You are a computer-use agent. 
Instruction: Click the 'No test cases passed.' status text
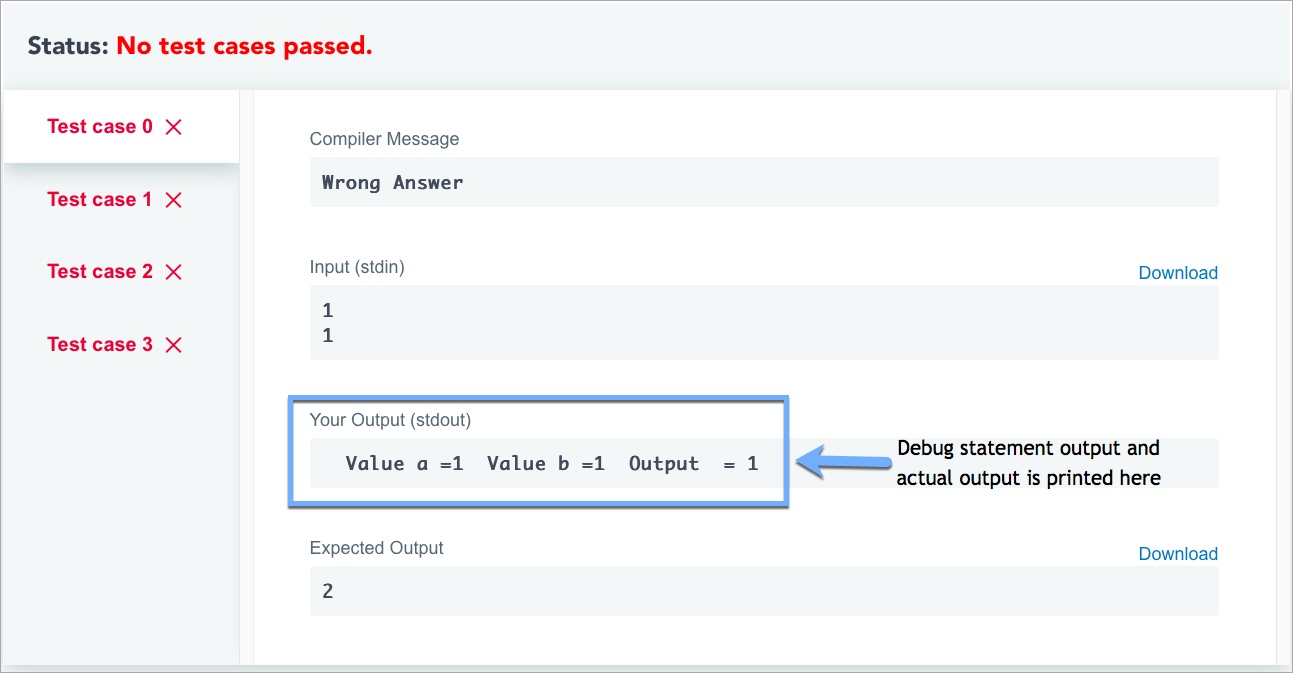(244, 46)
